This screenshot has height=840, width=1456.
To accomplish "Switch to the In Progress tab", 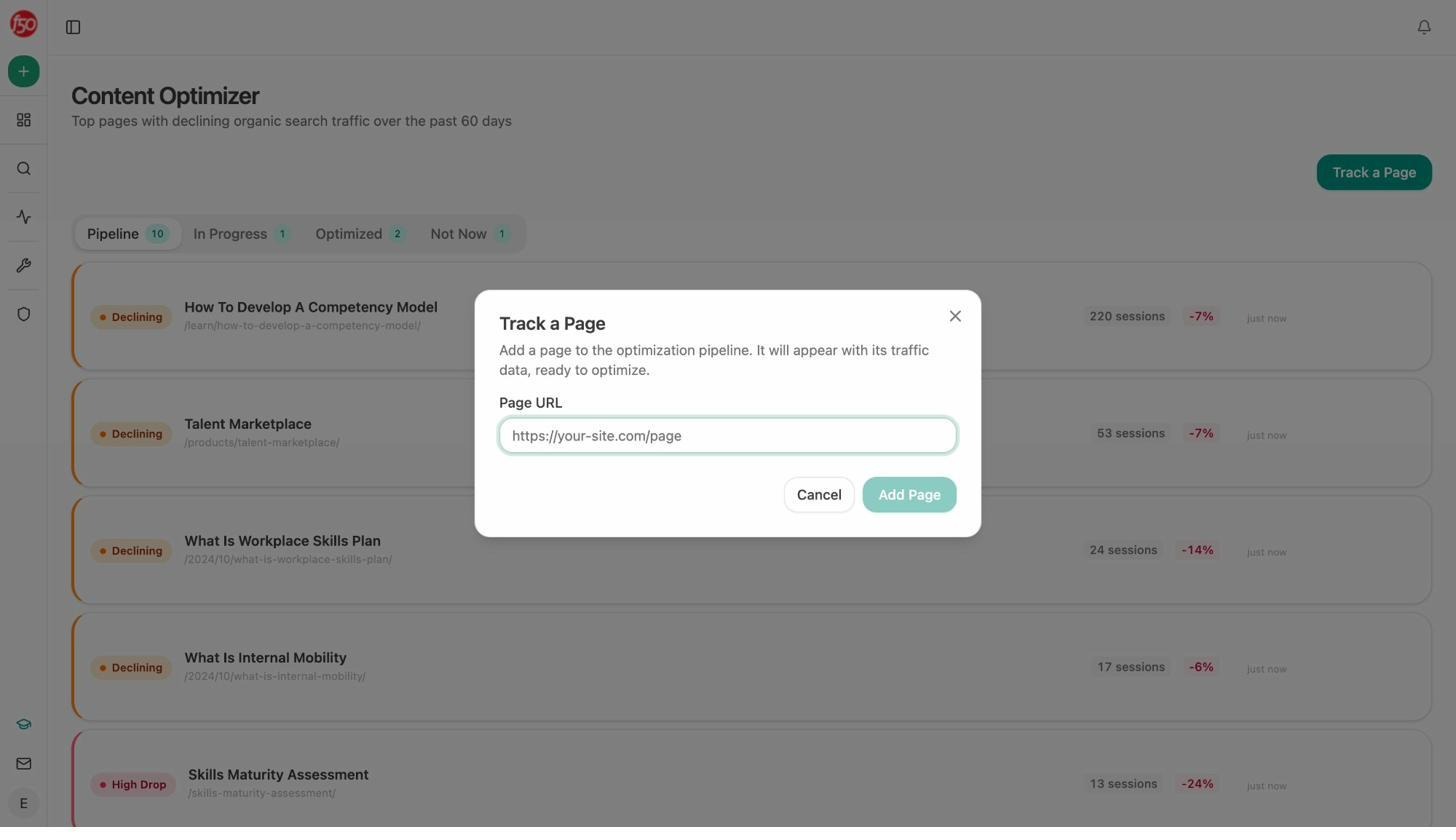I will pyautogui.click(x=241, y=233).
